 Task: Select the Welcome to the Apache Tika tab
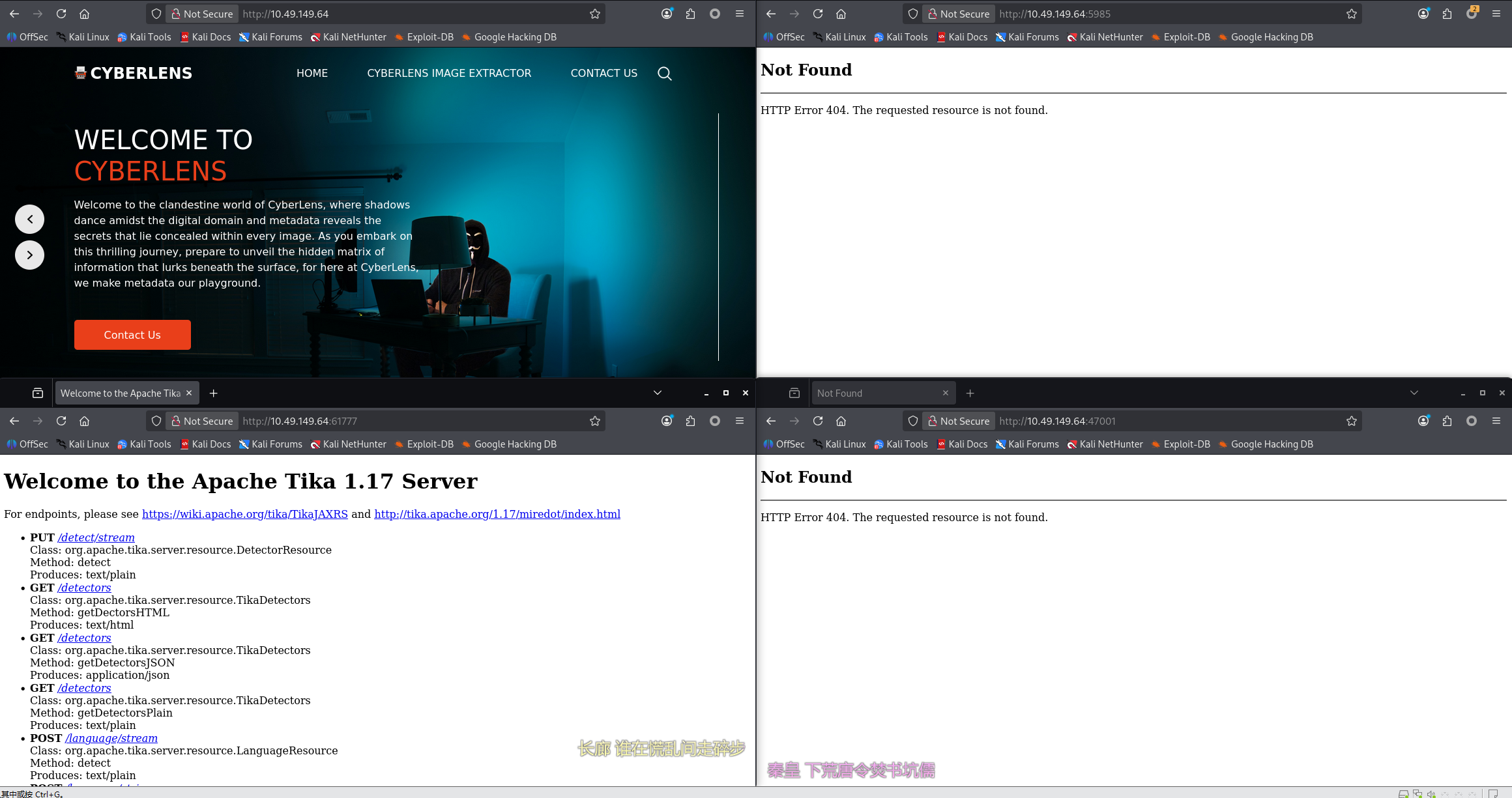coord(121,393)
